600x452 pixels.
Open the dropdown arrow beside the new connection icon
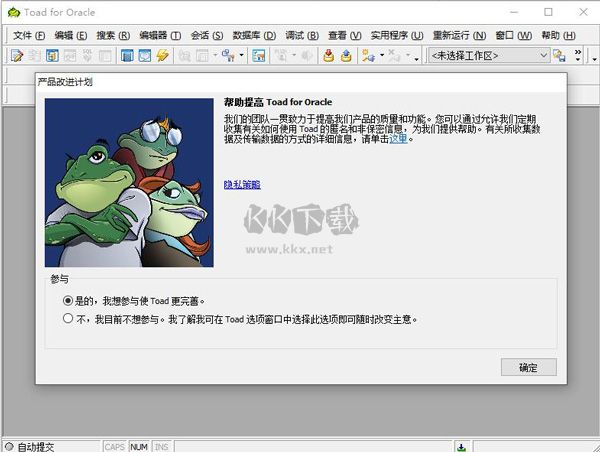pyautogui.click(x=381, y=56)
